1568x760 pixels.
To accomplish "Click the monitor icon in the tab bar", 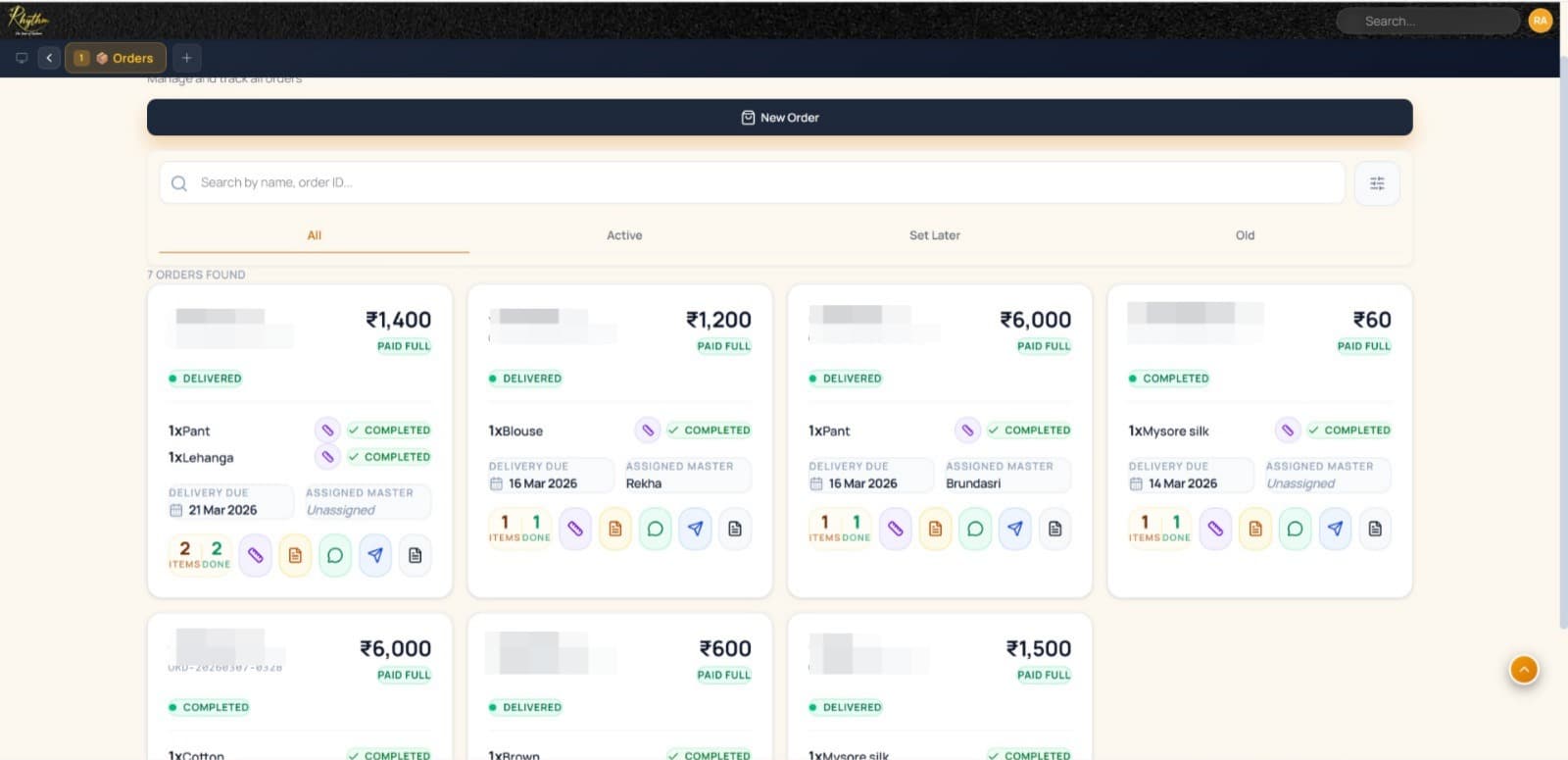I will 22,58.
